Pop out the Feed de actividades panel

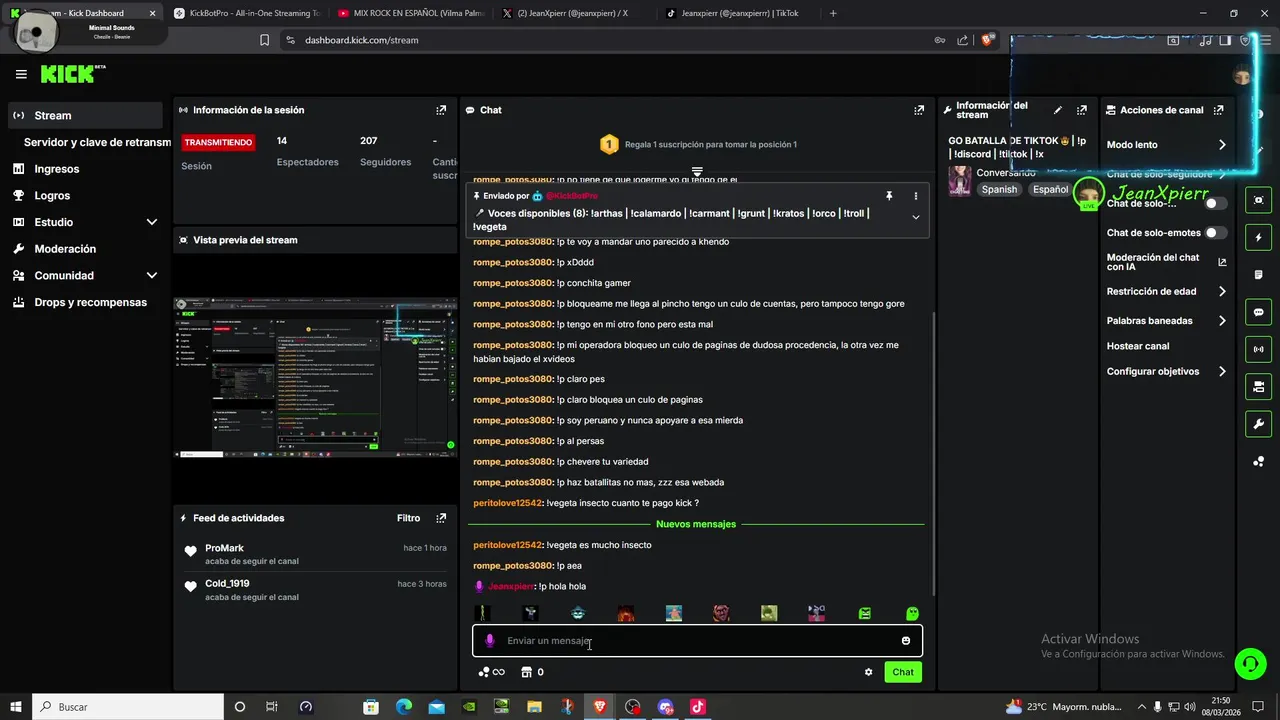[x=441, y=518]
